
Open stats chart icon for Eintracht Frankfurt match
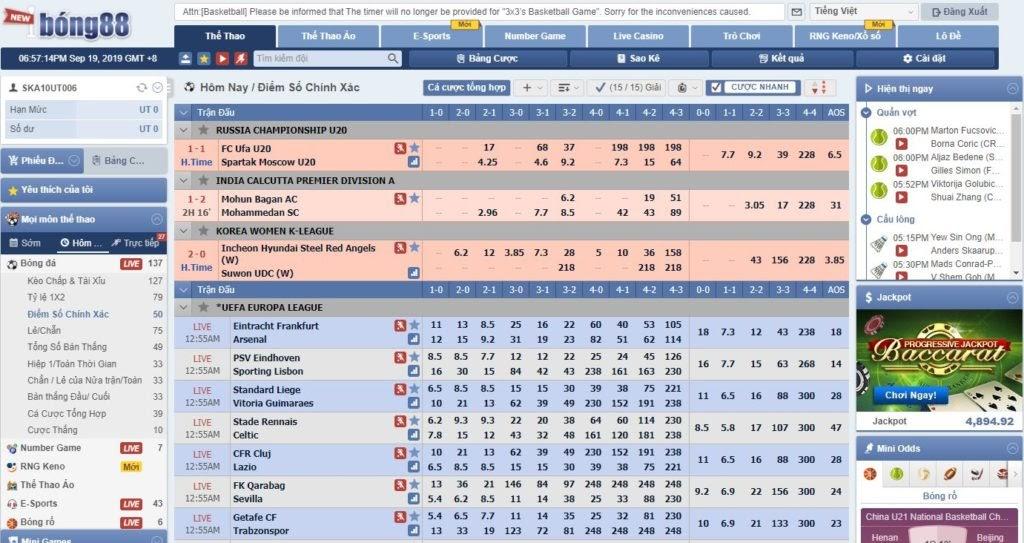pyautogui.click(x=413, y=339)
